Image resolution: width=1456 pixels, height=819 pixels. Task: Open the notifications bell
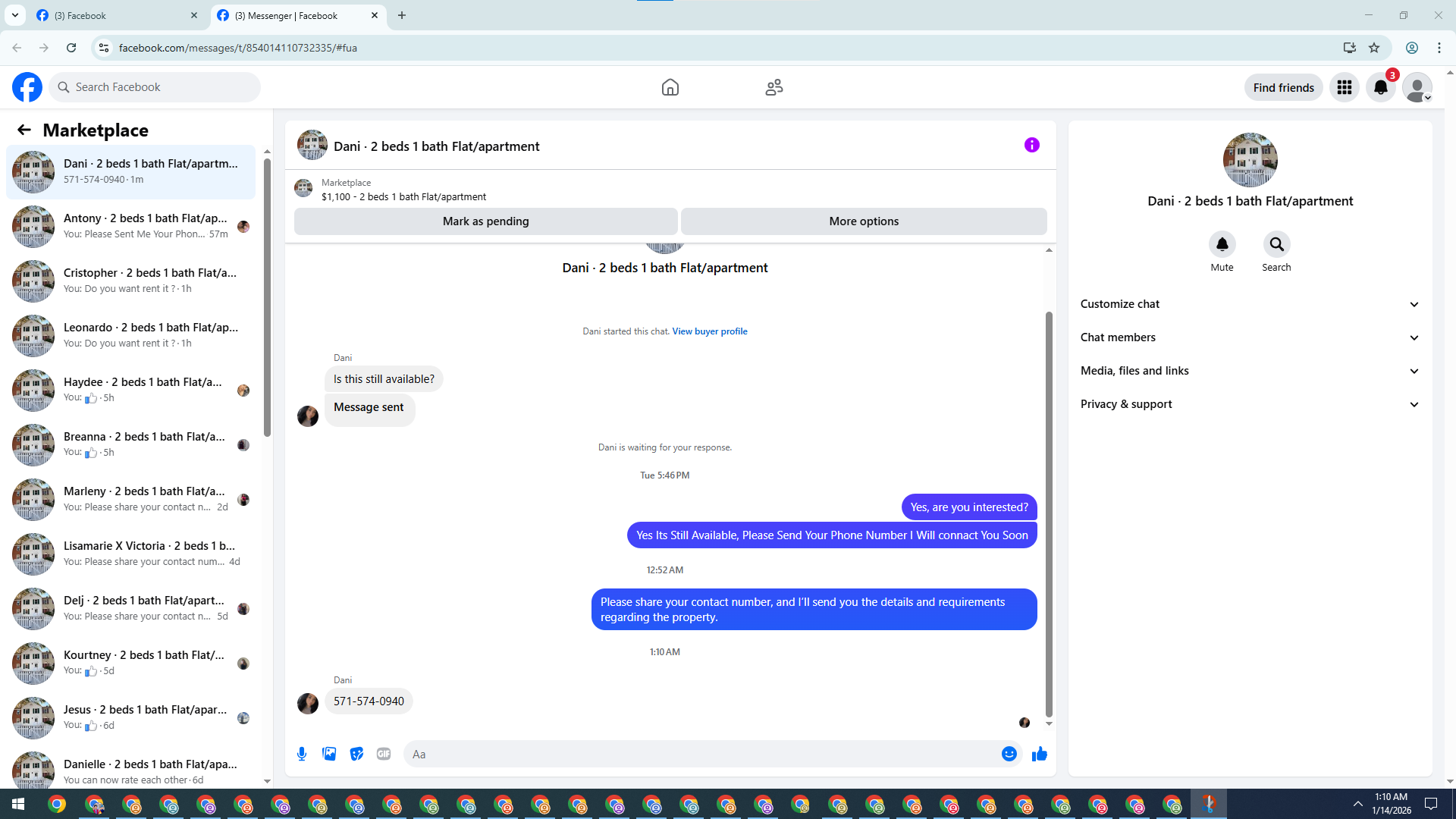pos(1381,88)
